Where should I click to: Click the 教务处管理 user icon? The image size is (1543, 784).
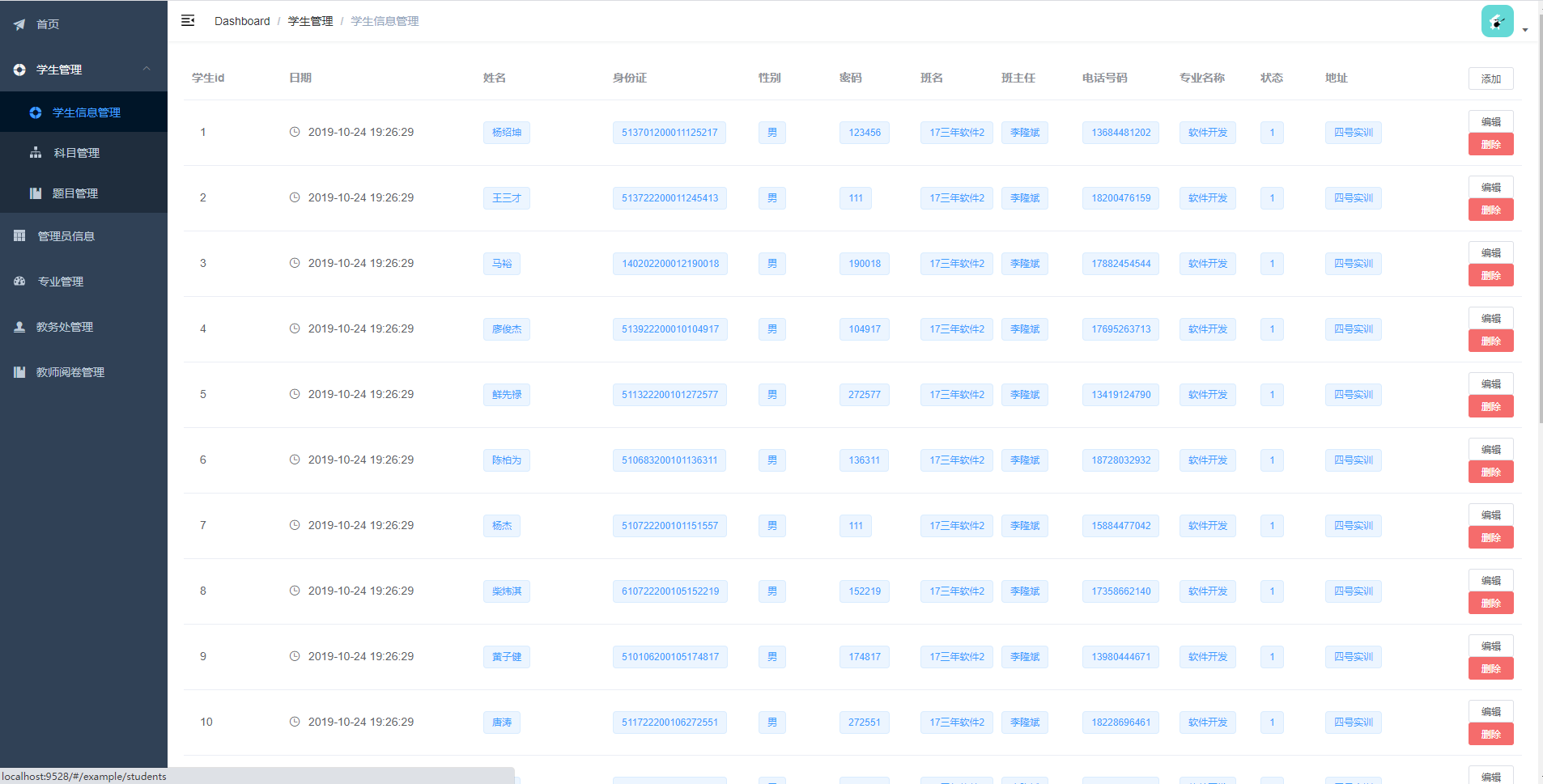(19, 327)
